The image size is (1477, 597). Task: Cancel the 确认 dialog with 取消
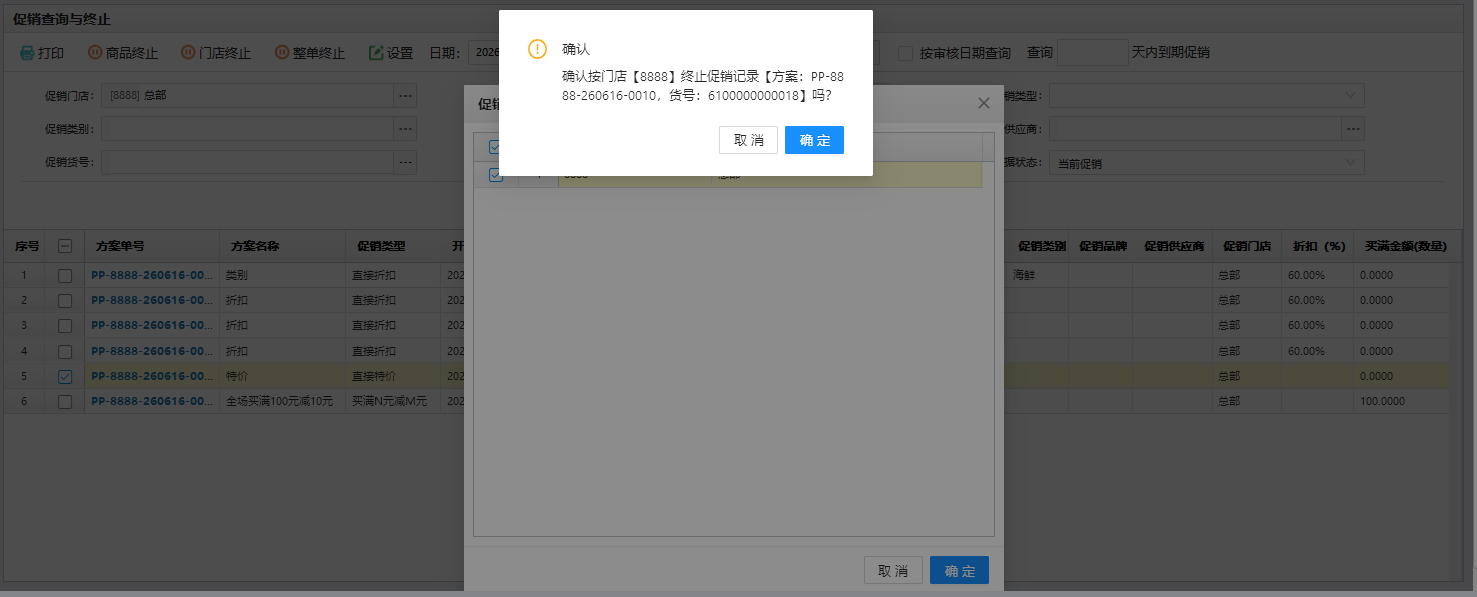coord(748,140)
